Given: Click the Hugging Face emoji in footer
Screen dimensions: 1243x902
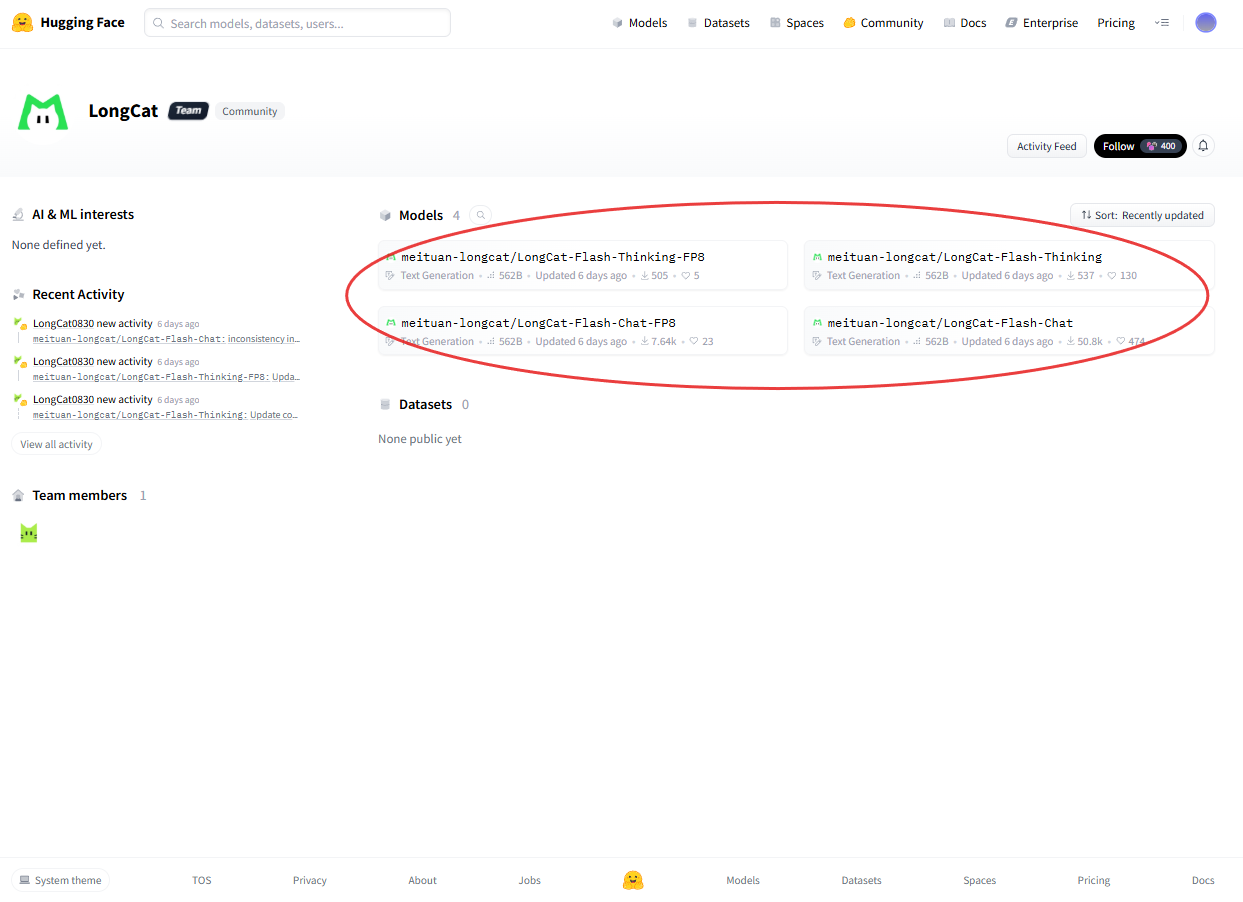Looking at the screenshot, I should (632, 880).
